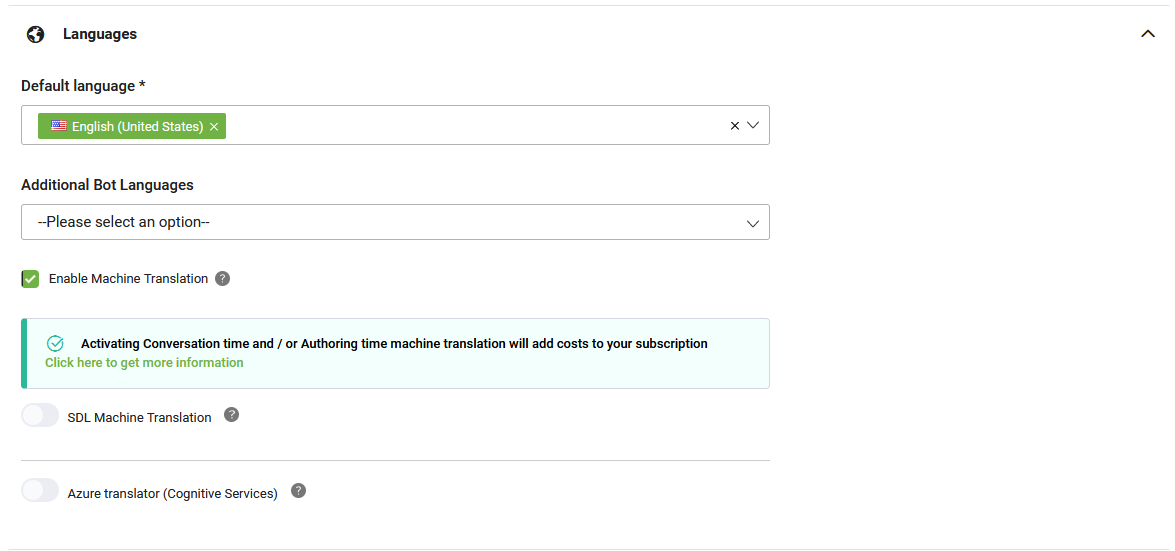
Task: Open help for Azure translator (Cognitive Services)
Action: [298, 490]
